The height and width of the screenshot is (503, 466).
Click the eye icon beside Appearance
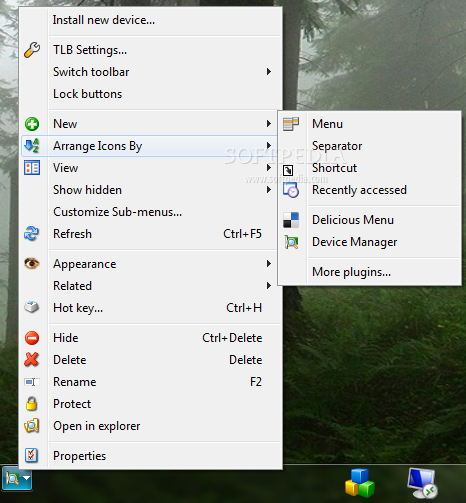click(32, 264)
